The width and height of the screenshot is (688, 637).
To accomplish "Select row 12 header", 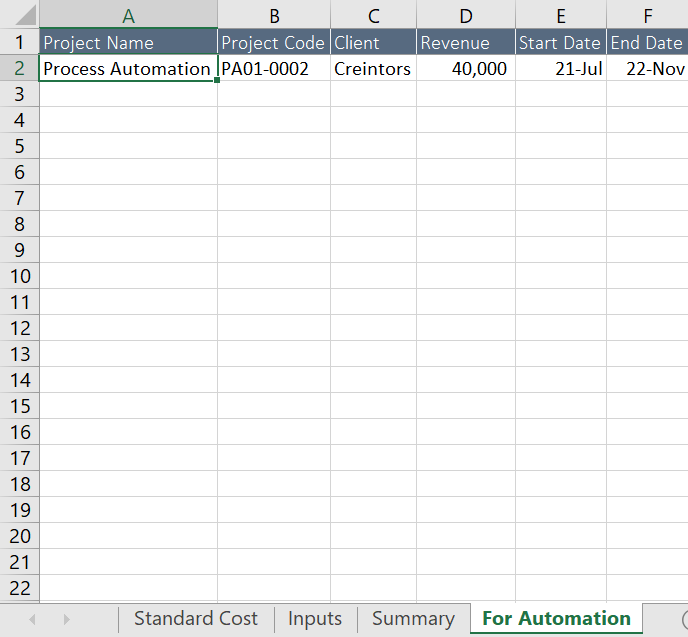I will (19, 328).
